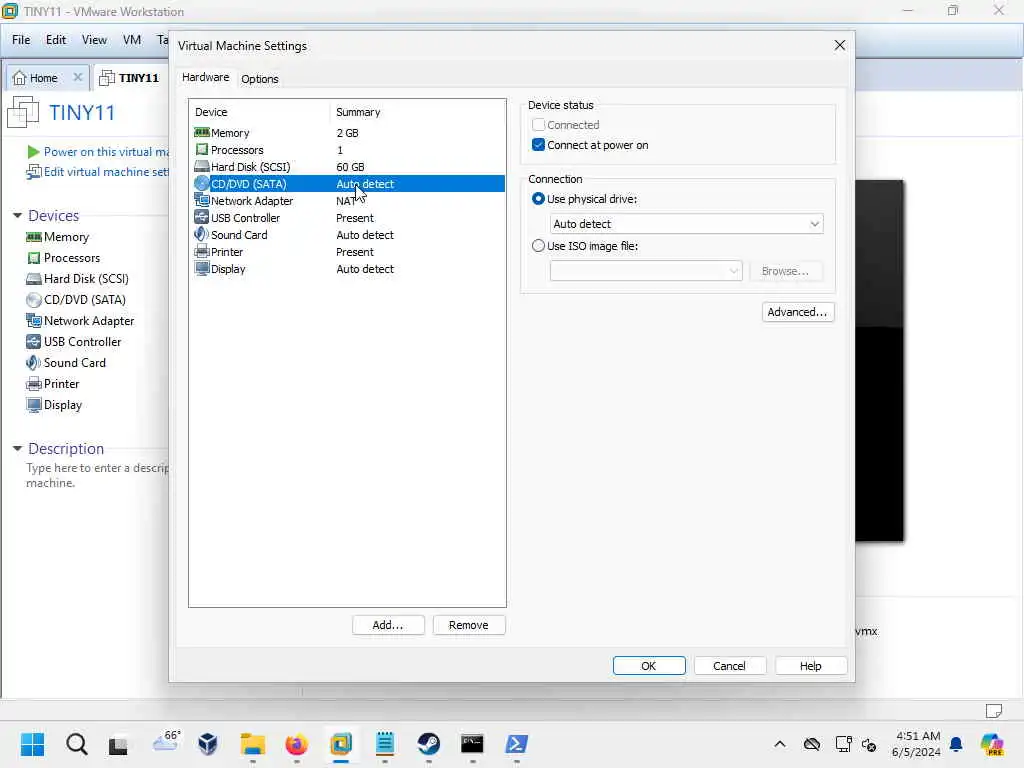Viewport: 1024px width, 768px height.
Task: Click the Network Adapter icon in the settings list
Action: point(202,200)
